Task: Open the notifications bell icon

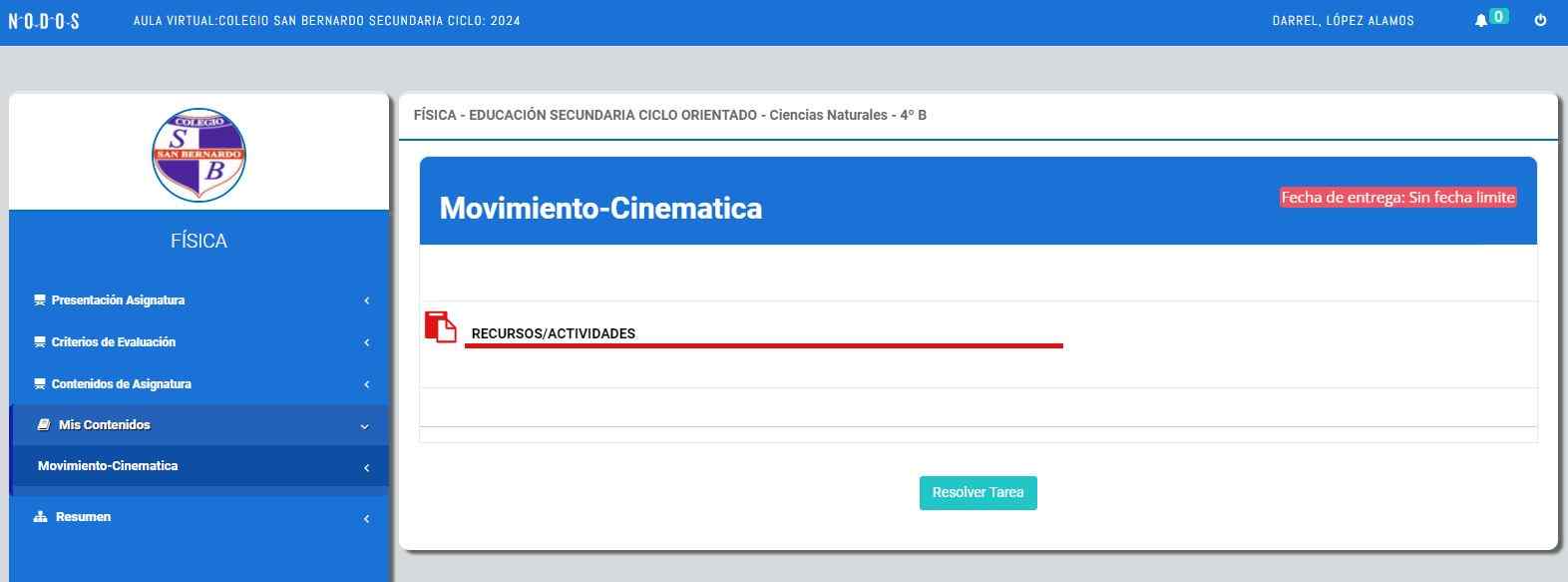Action: (1480, 21)
